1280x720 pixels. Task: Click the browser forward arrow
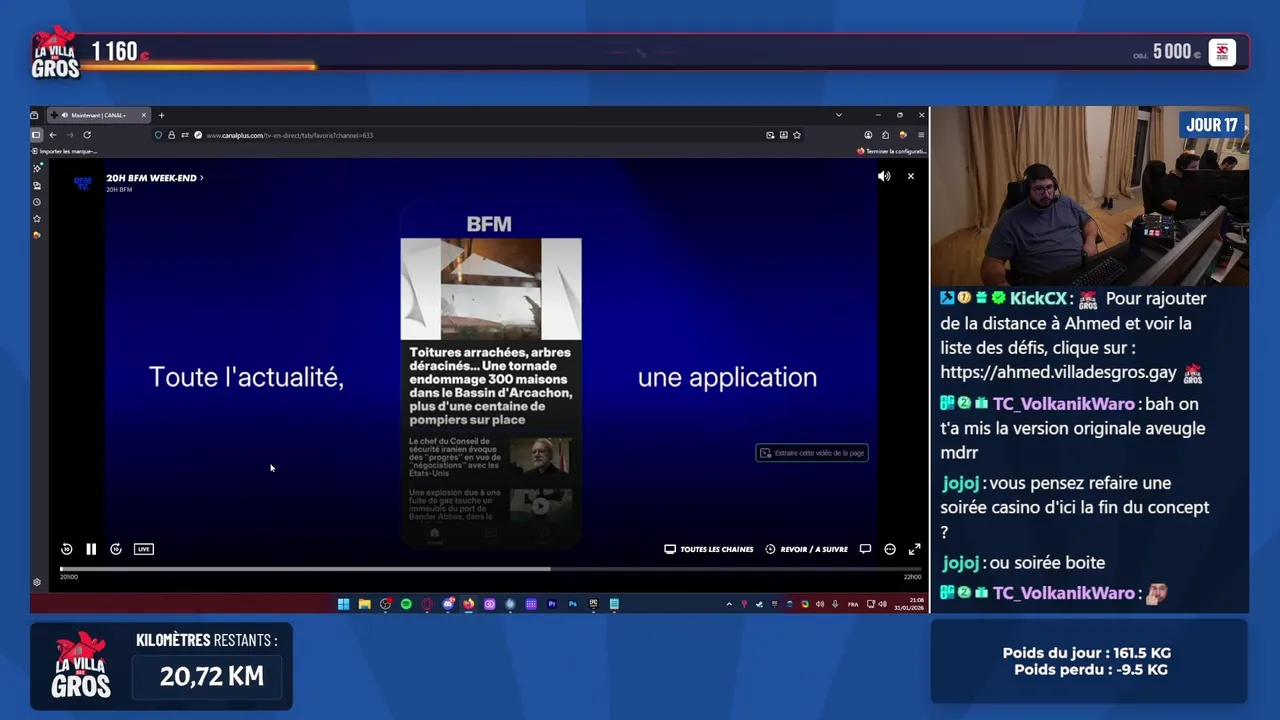[70, 135]
